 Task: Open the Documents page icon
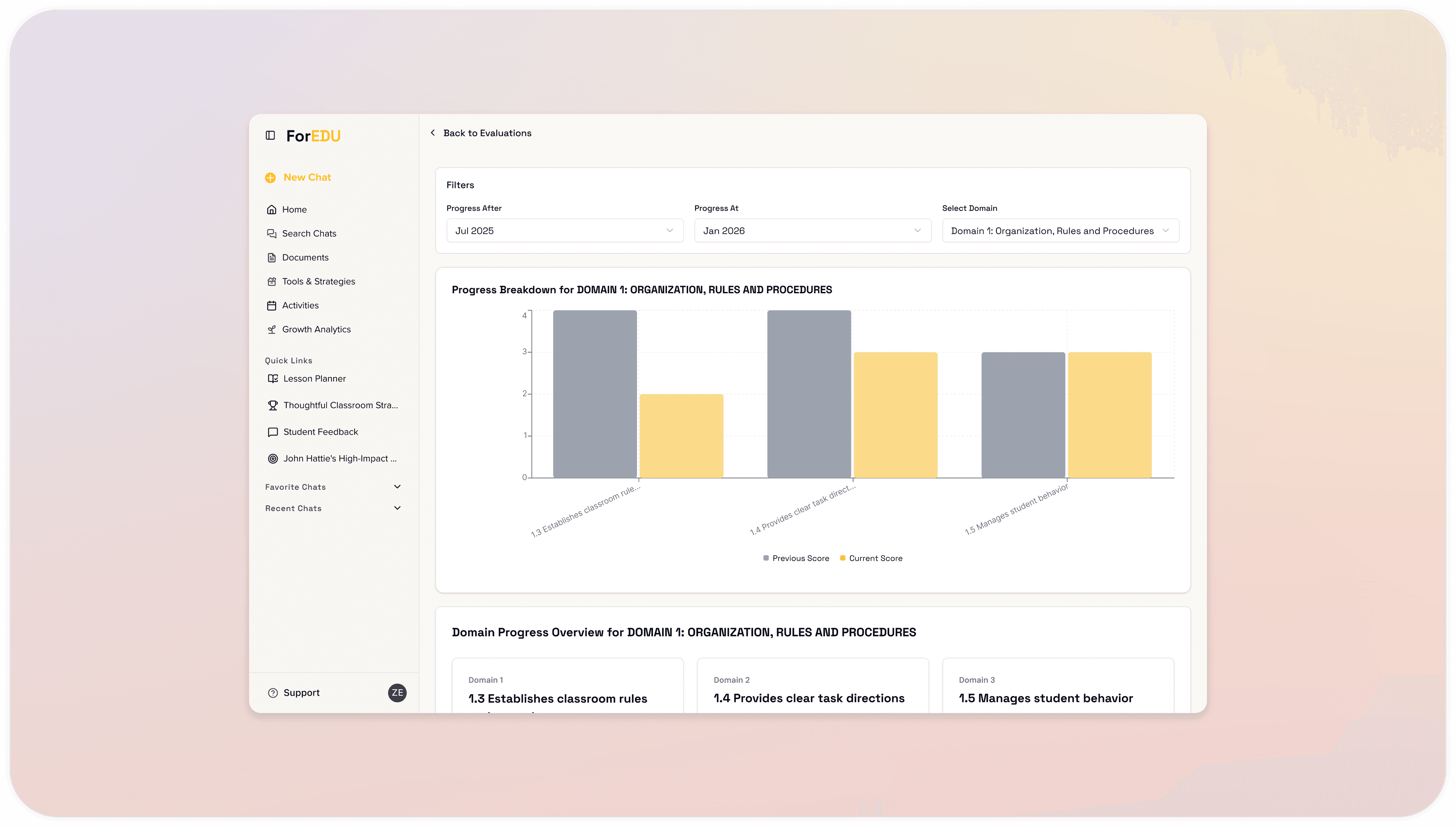point(271,257)
